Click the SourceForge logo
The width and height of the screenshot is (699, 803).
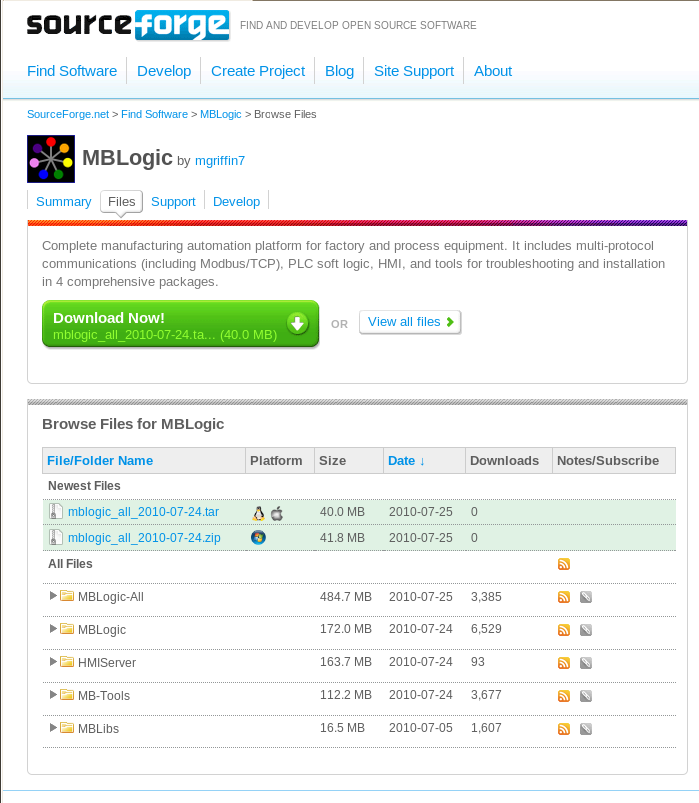(128, 25)
